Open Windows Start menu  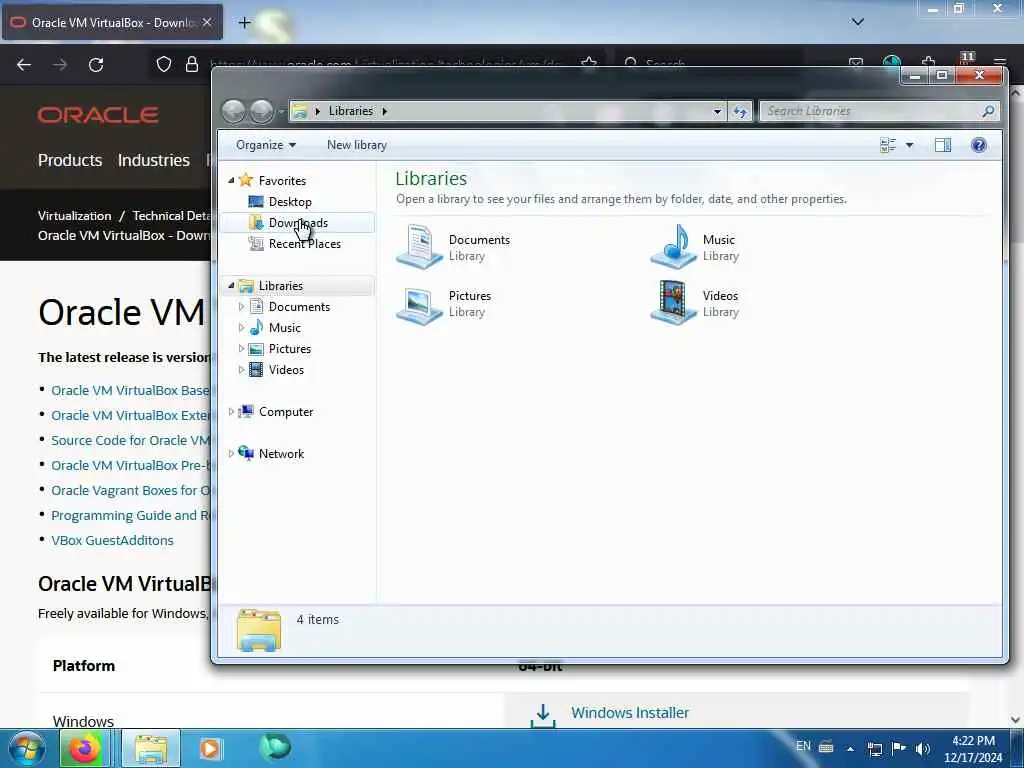(x=26, y=749)
